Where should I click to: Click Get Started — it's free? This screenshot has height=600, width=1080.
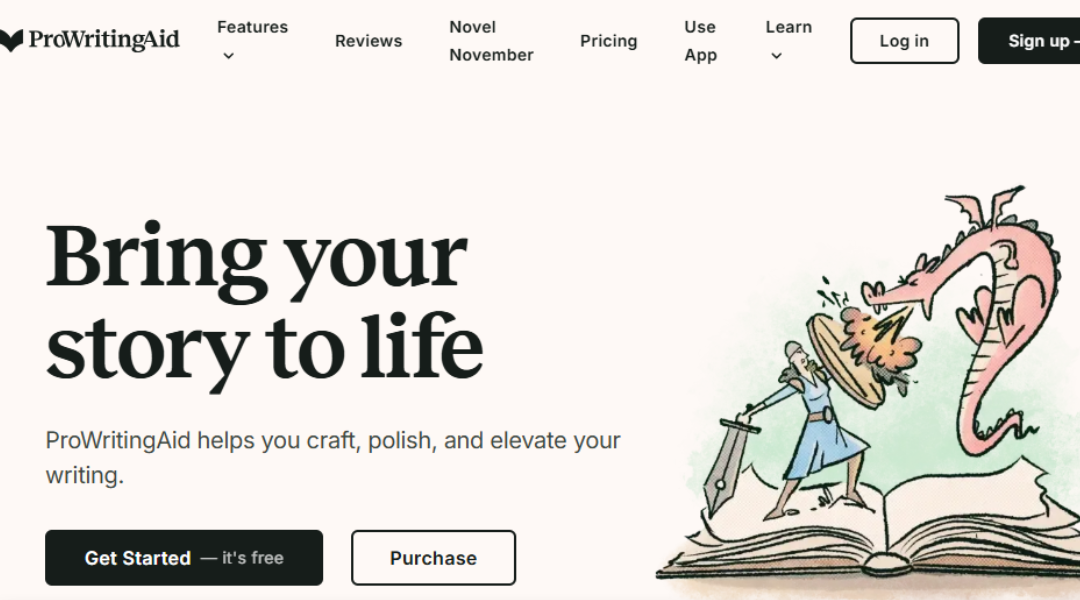(x=184, y=558)
